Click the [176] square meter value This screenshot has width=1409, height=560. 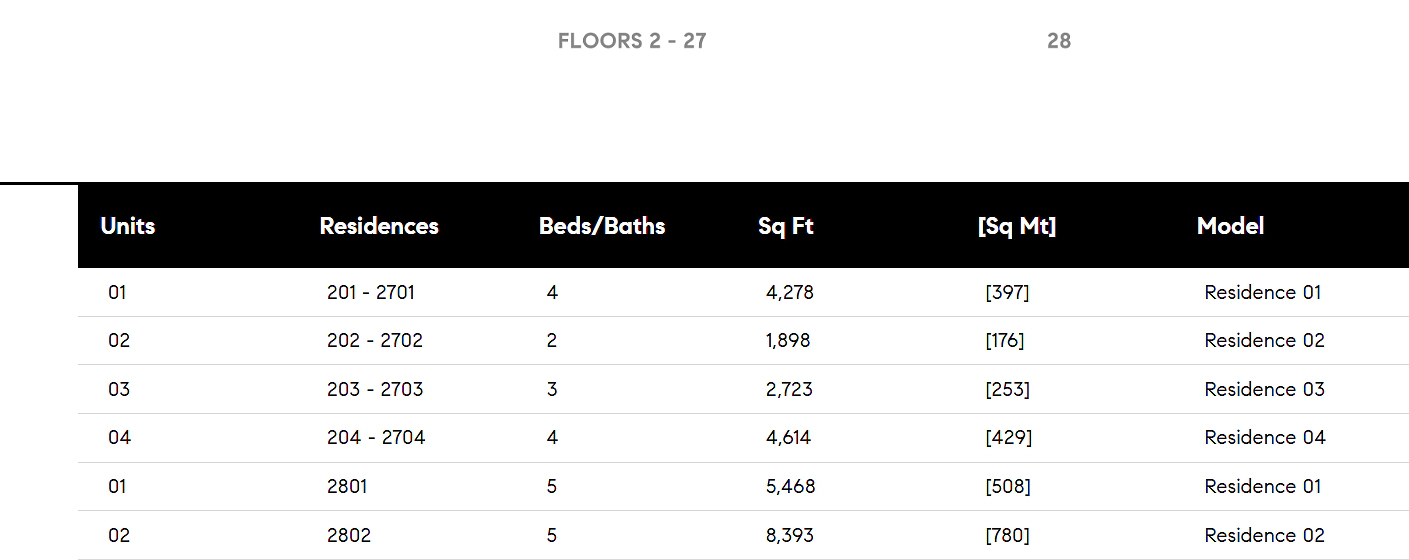pyautogui.click(x=1005, y=341)
